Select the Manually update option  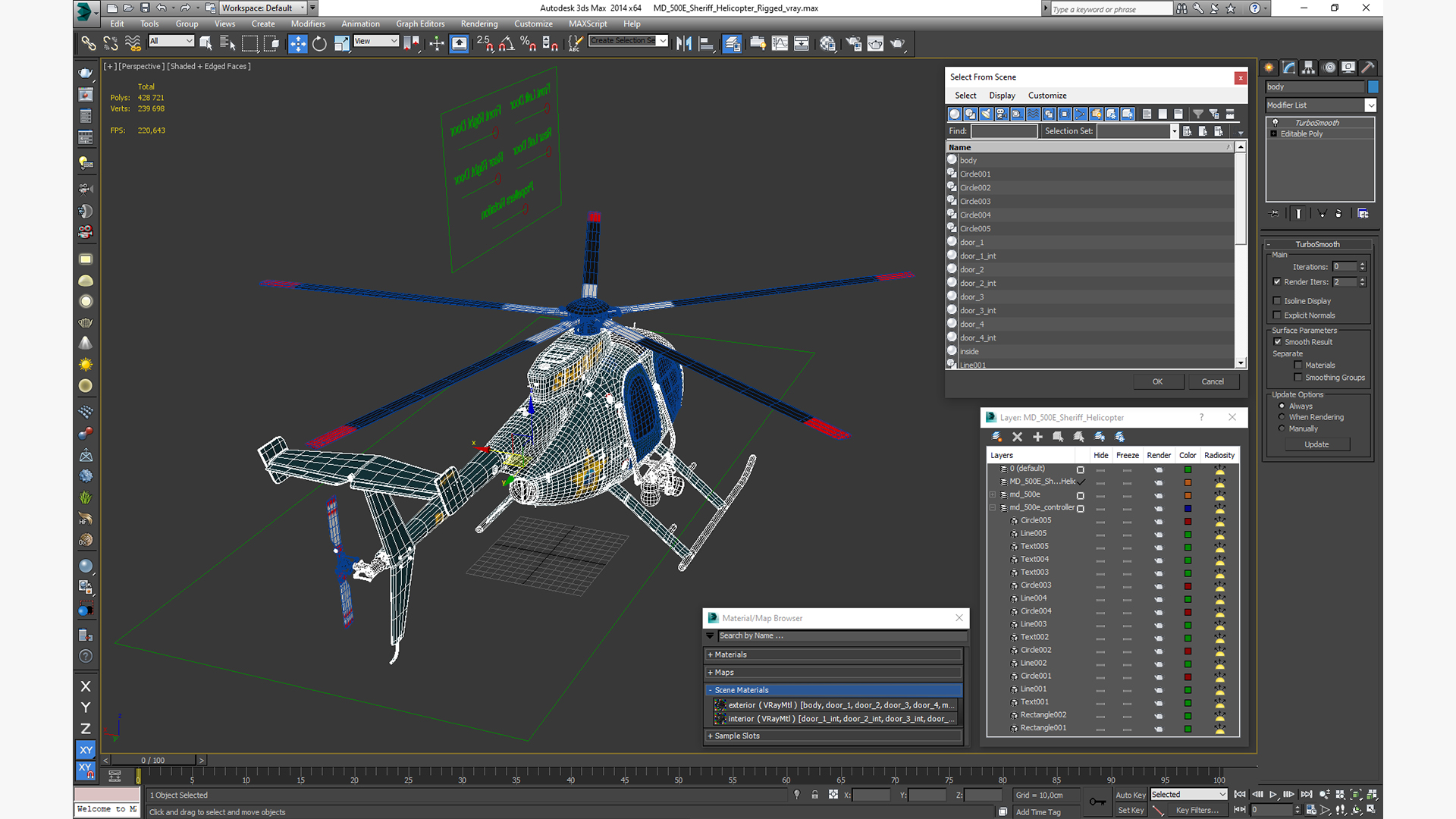pos(1282,428)
